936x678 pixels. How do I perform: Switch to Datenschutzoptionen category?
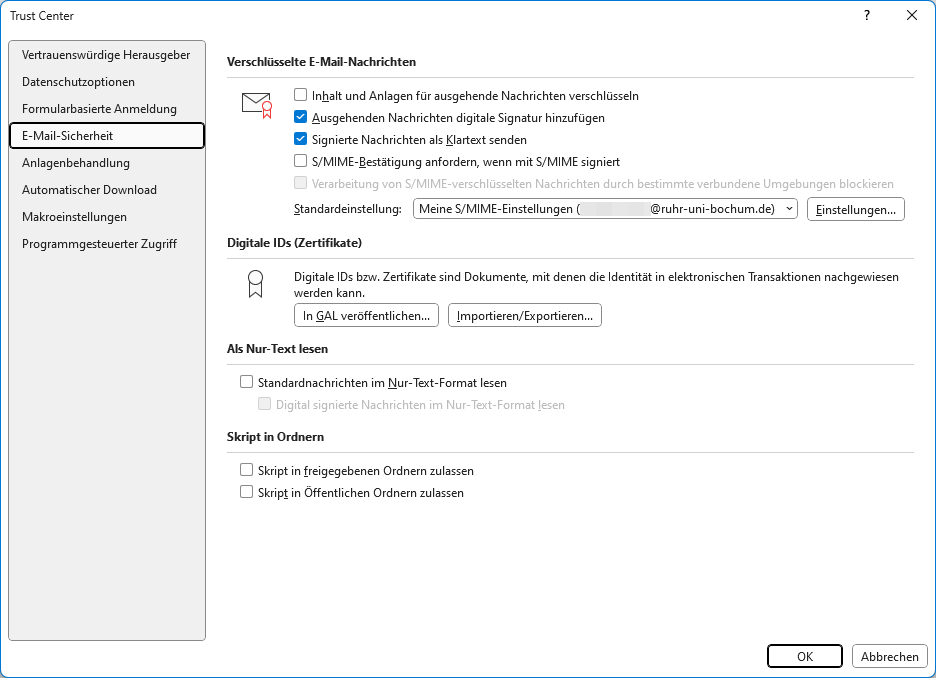point(78,82)
